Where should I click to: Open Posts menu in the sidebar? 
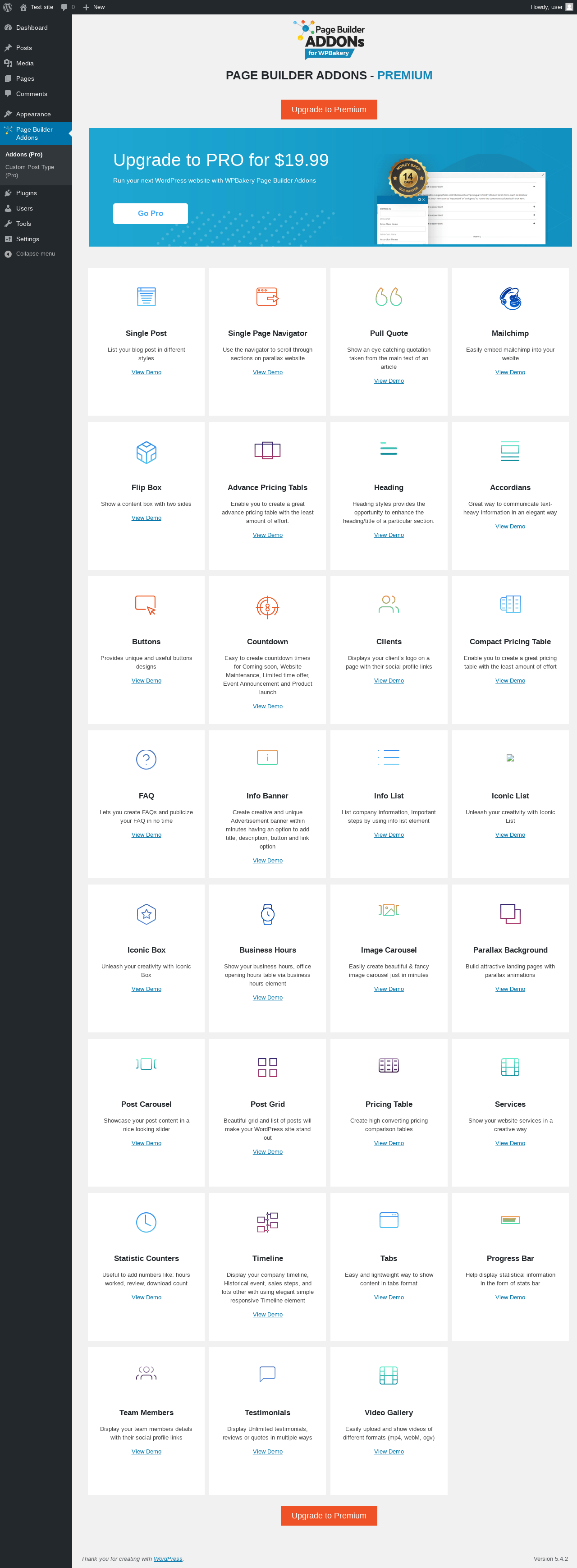(x=36, y=47)
